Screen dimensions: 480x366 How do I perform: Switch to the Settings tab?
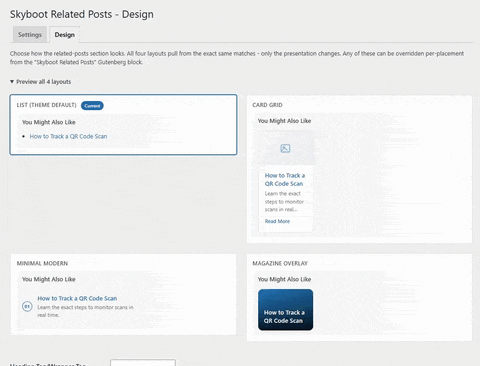[30, 35]
